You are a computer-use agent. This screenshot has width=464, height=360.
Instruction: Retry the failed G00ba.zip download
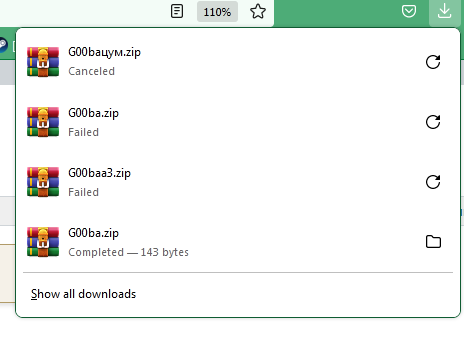(433, 122)
